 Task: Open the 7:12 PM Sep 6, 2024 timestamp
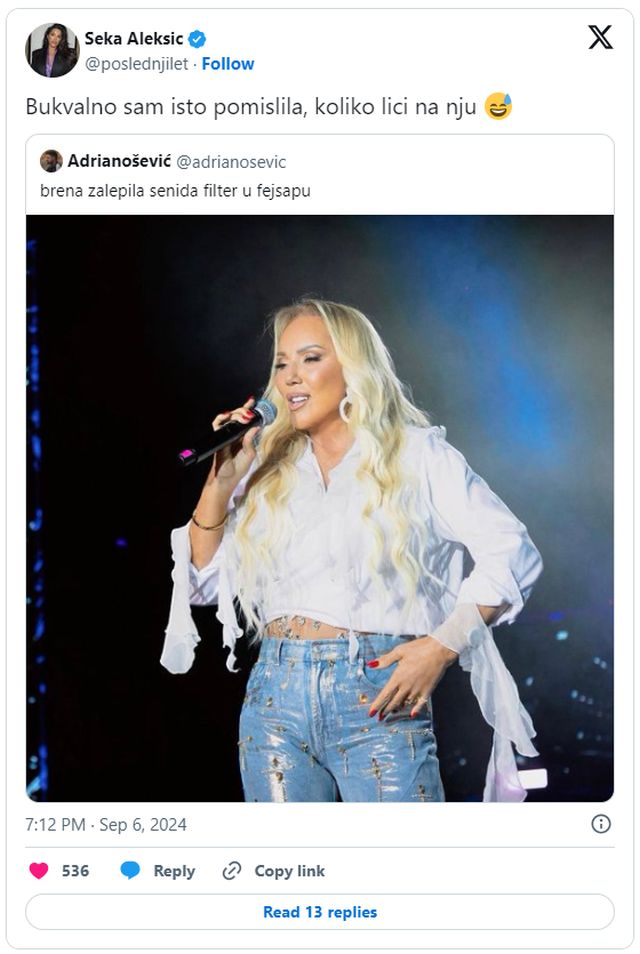click(x=106, y=824)
